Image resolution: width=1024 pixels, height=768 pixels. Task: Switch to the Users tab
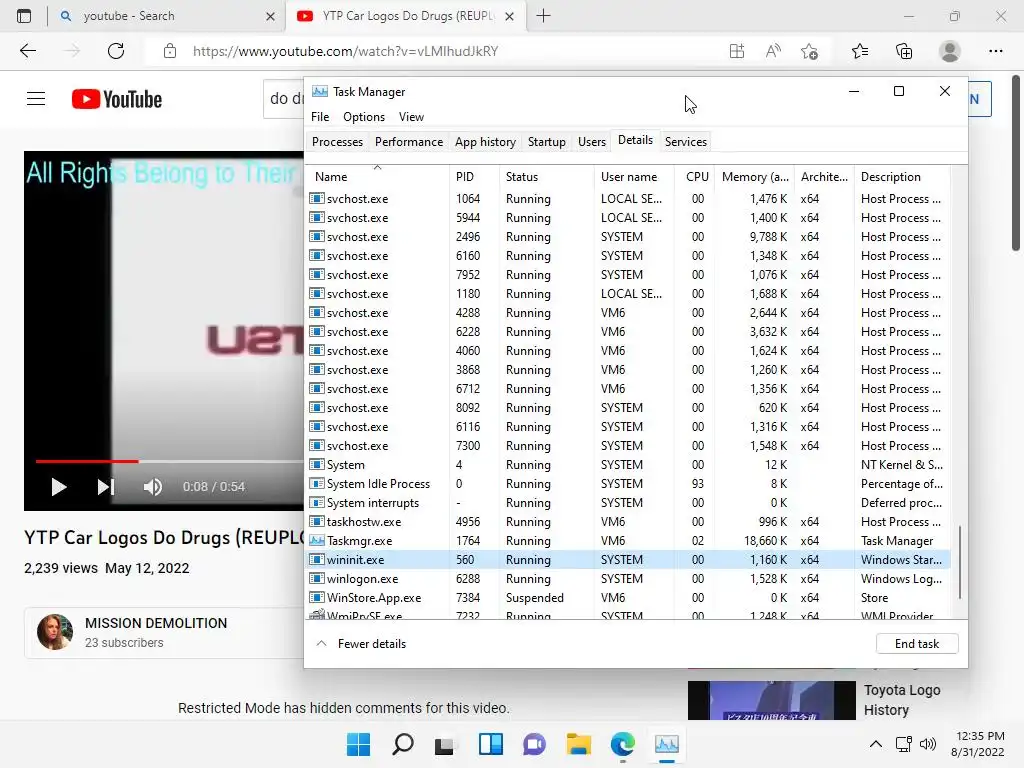coord(592,142)
